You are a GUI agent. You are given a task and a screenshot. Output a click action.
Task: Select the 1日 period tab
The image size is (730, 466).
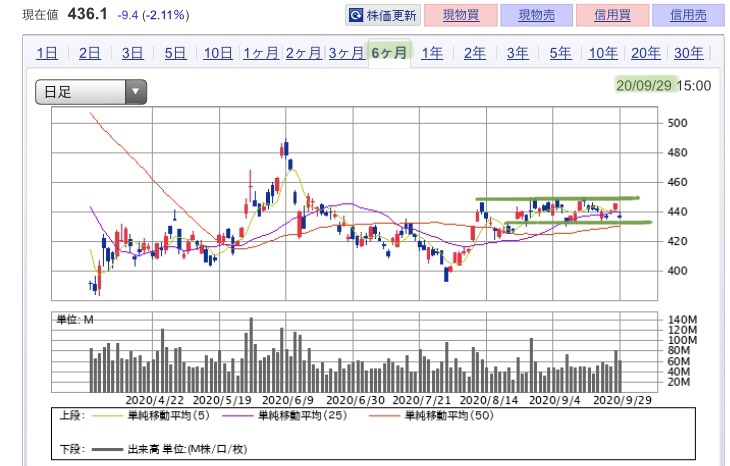click(47, 53)
